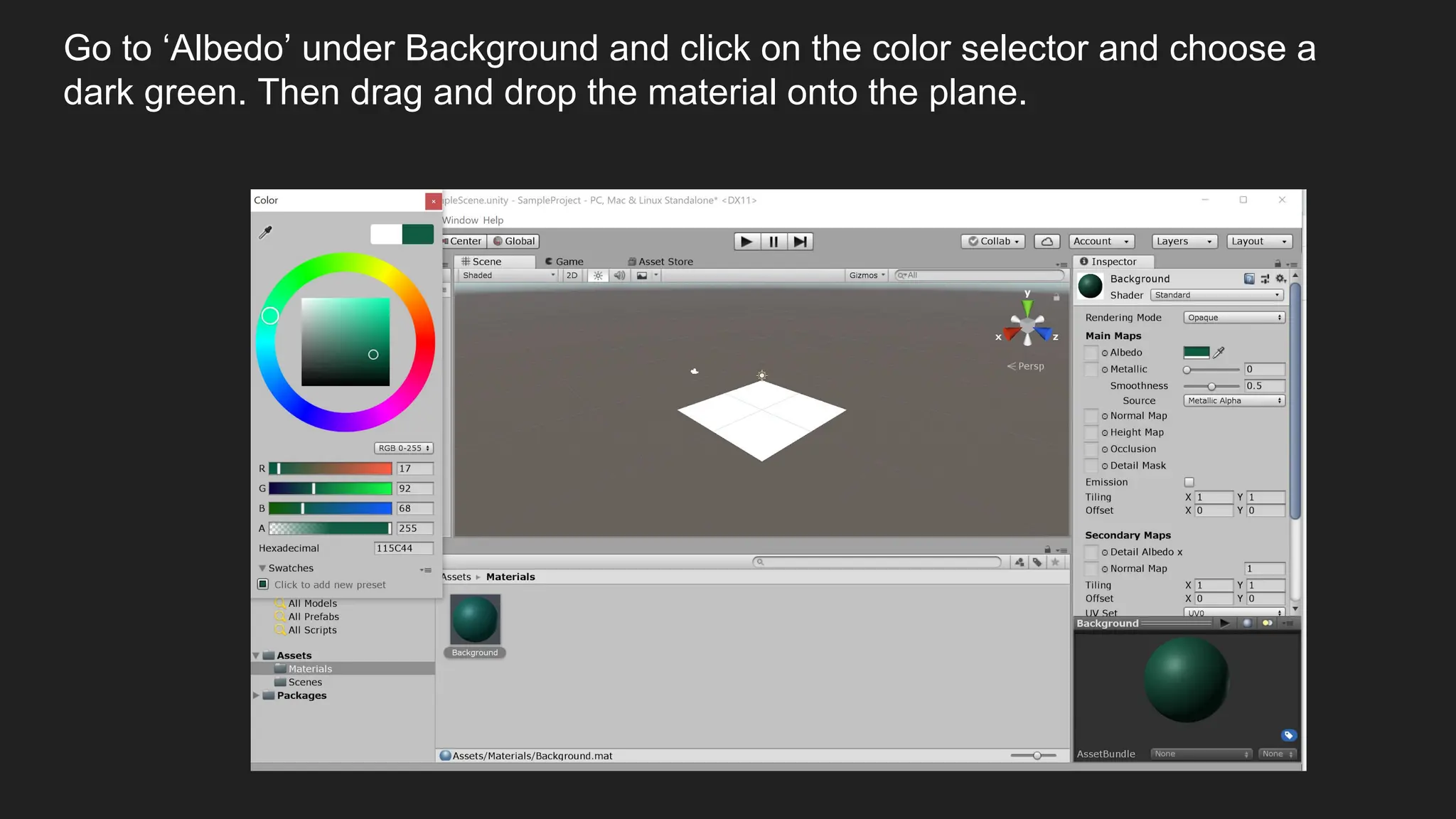This screenshot has height=819, width=1456.
Task: Click the Albedo eyedropper in Inspector
Action: [1219, 352]
